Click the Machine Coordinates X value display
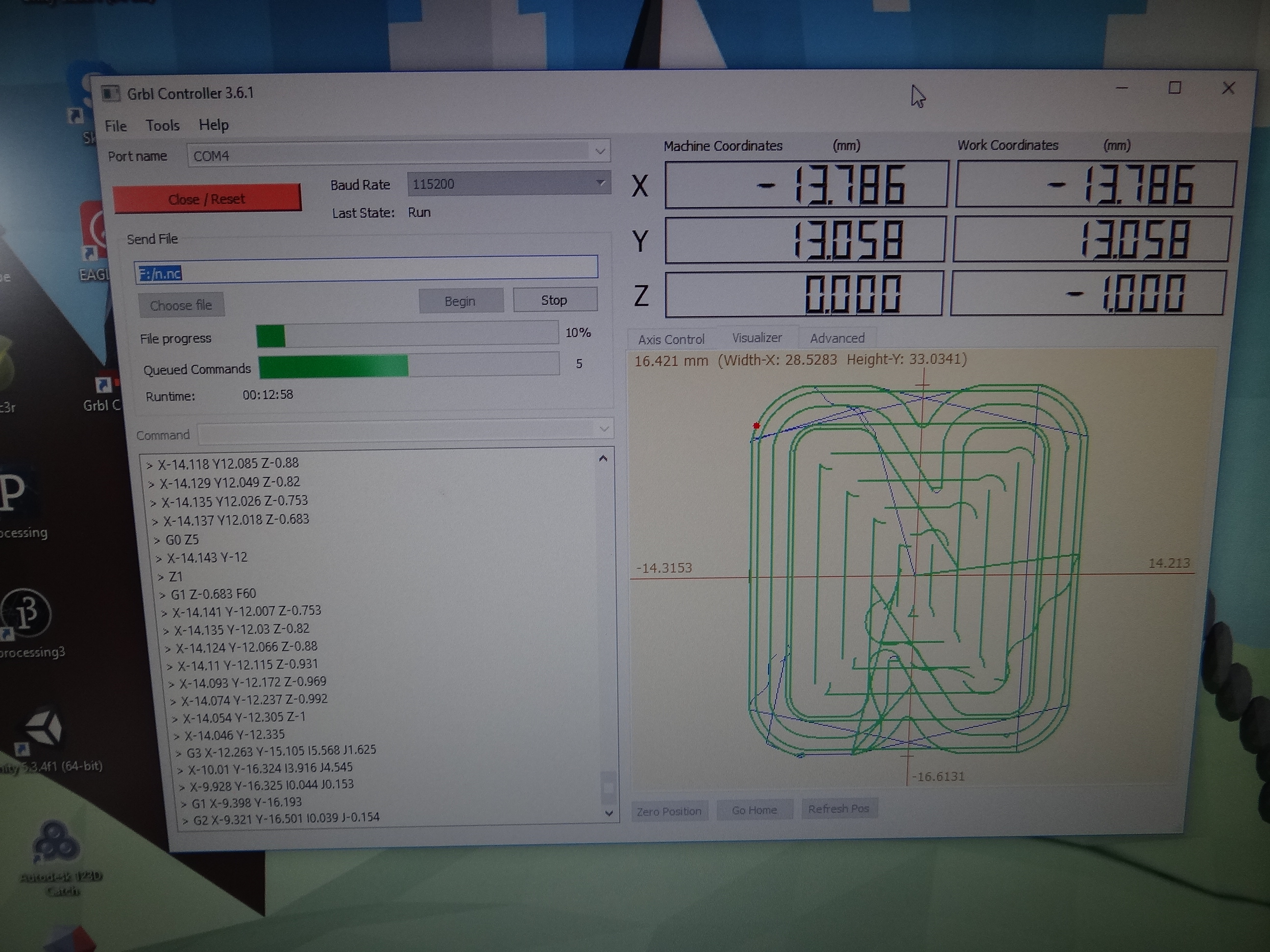The height and width of the screenshot is (952, 1270). [806, 185]
